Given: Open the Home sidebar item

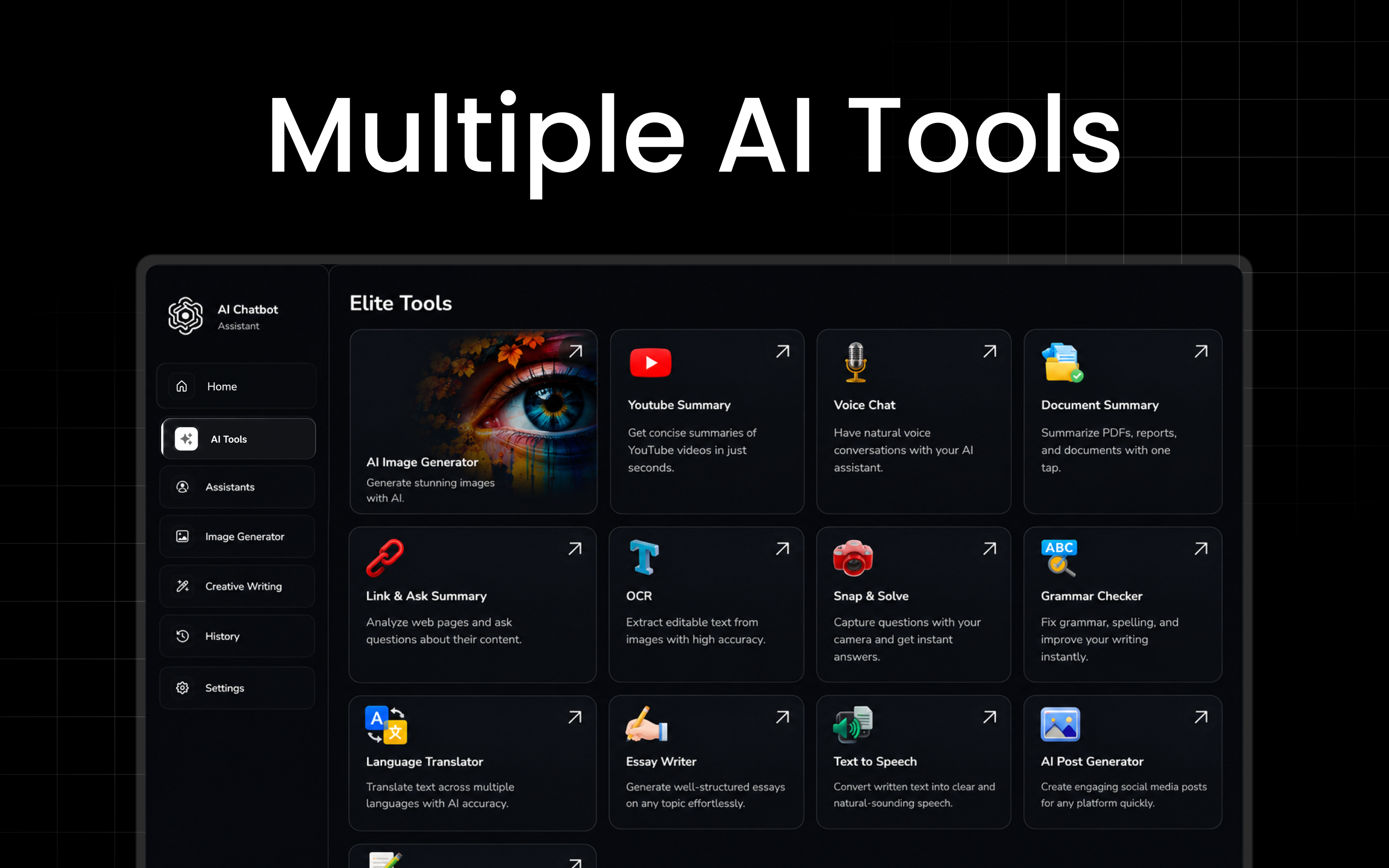Looking at the screenshot, I should coord(236,386).
